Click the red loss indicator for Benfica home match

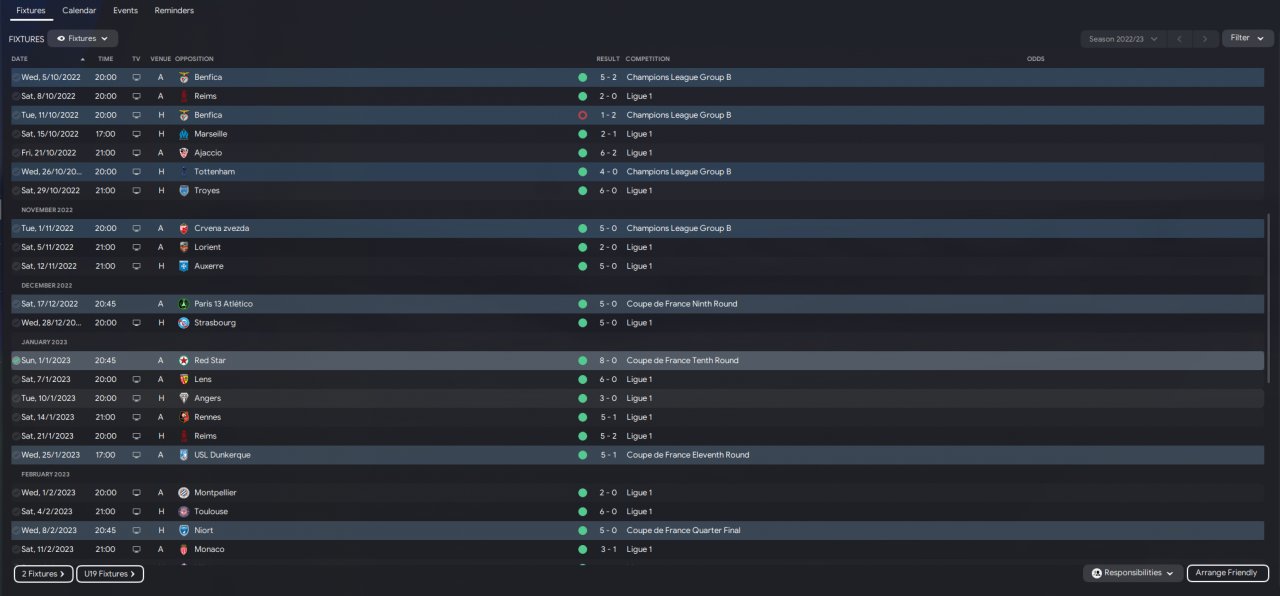(x=582, y=115)
